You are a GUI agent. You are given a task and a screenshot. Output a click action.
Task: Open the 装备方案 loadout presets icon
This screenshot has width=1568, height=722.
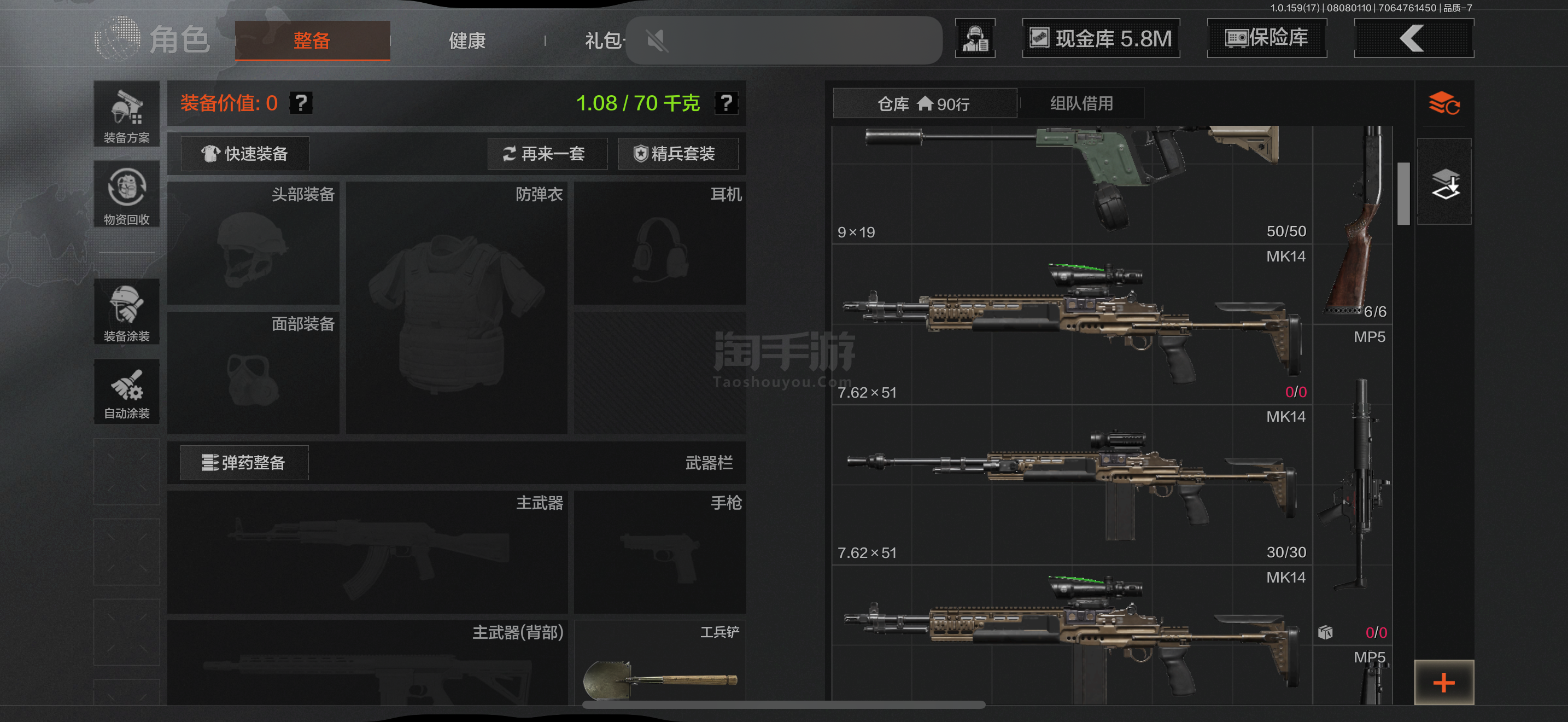tap(127, 114)
